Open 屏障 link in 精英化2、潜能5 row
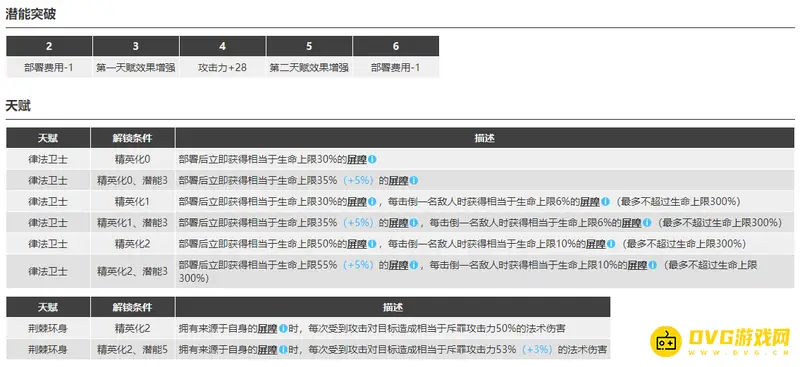 point(268,350)
